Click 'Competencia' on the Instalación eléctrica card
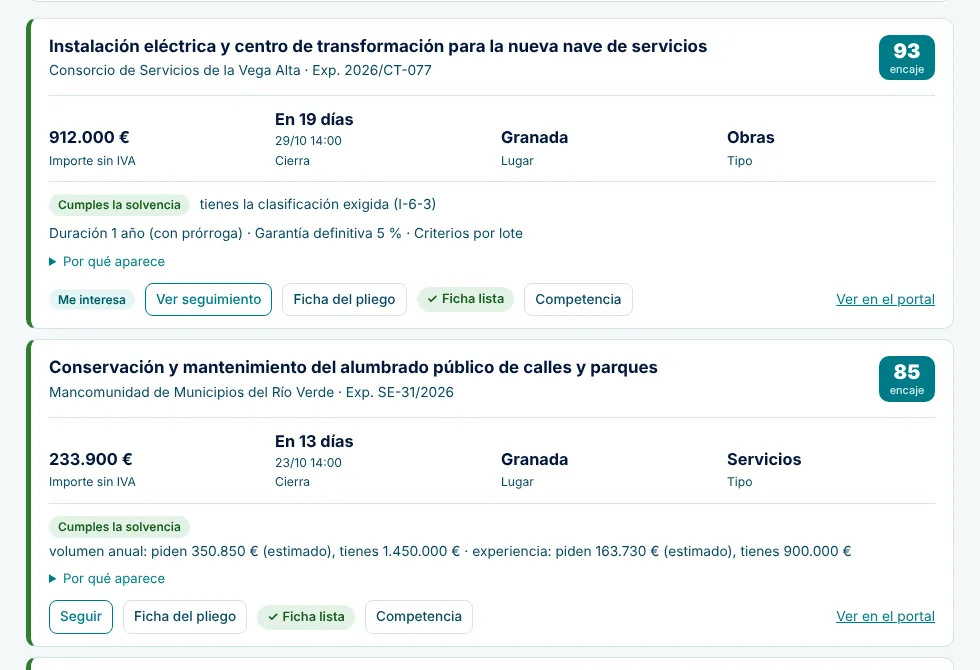Viewport: 980px width, 670px height. coord(578,299)
